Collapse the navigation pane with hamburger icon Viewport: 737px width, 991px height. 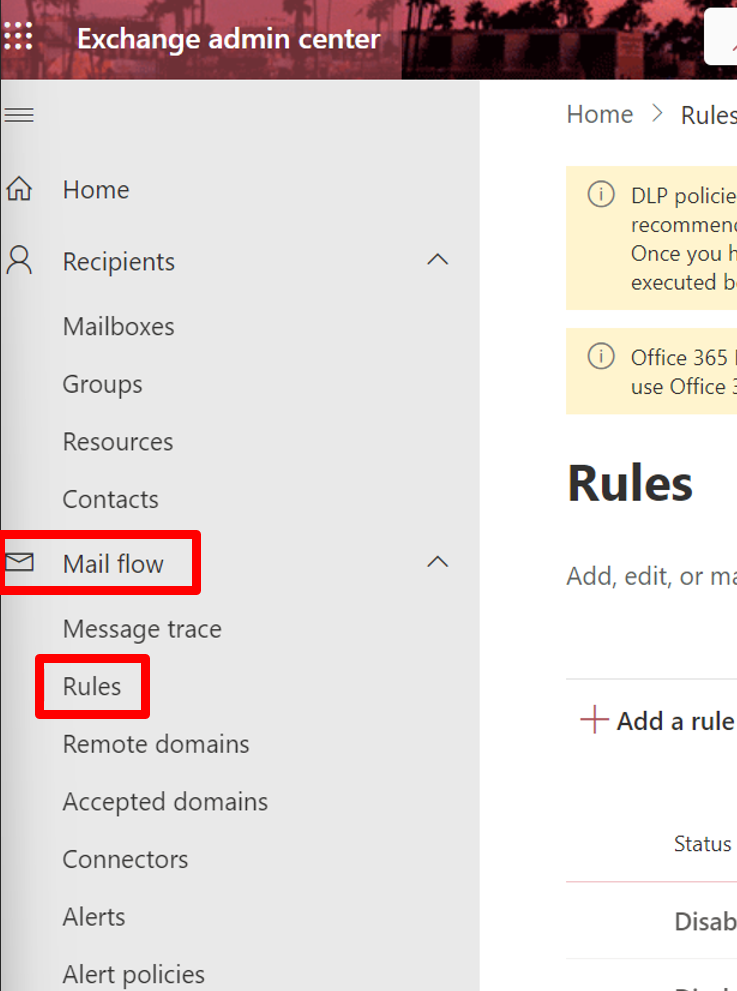19,114
